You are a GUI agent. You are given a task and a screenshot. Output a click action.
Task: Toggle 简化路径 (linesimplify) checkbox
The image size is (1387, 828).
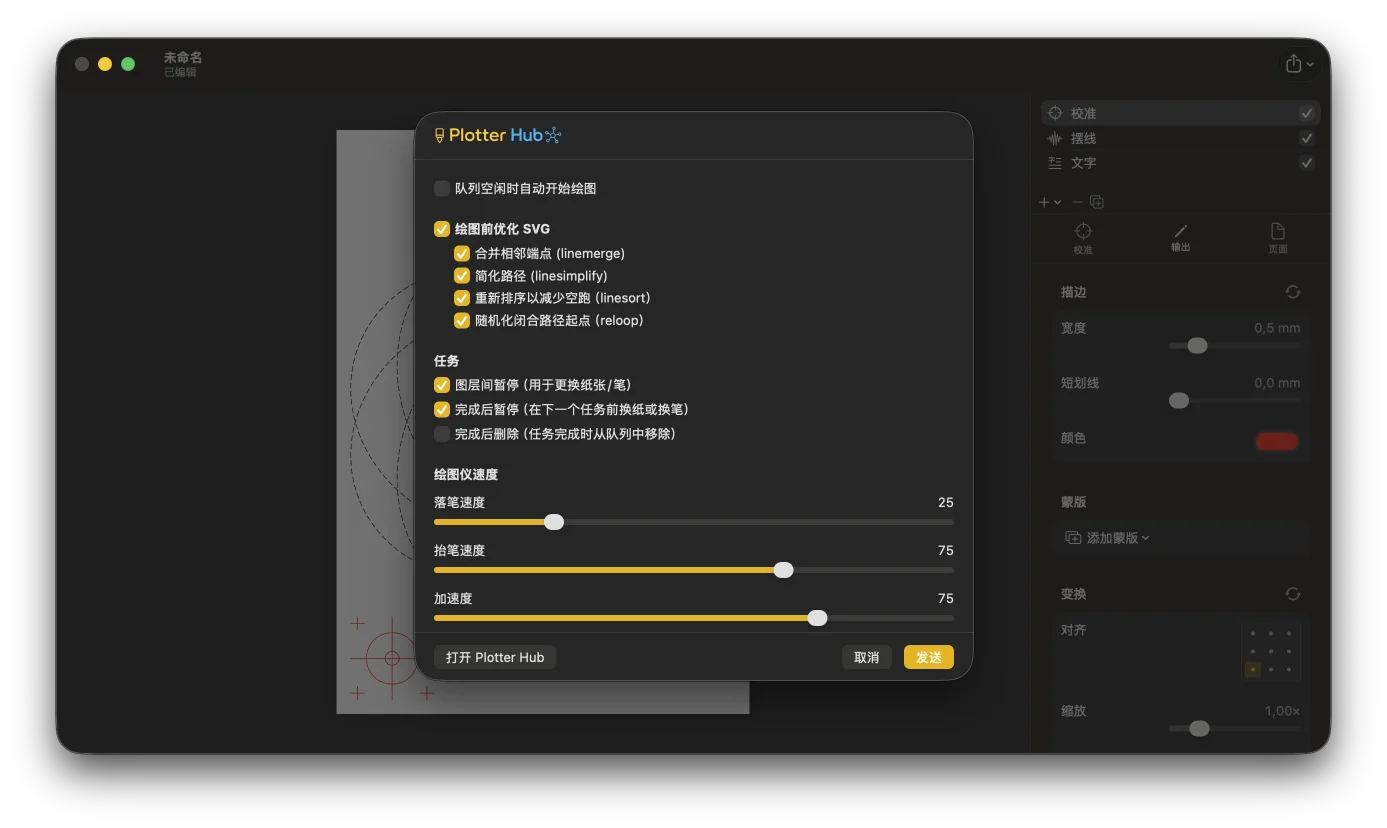click(x=462, y=276)
